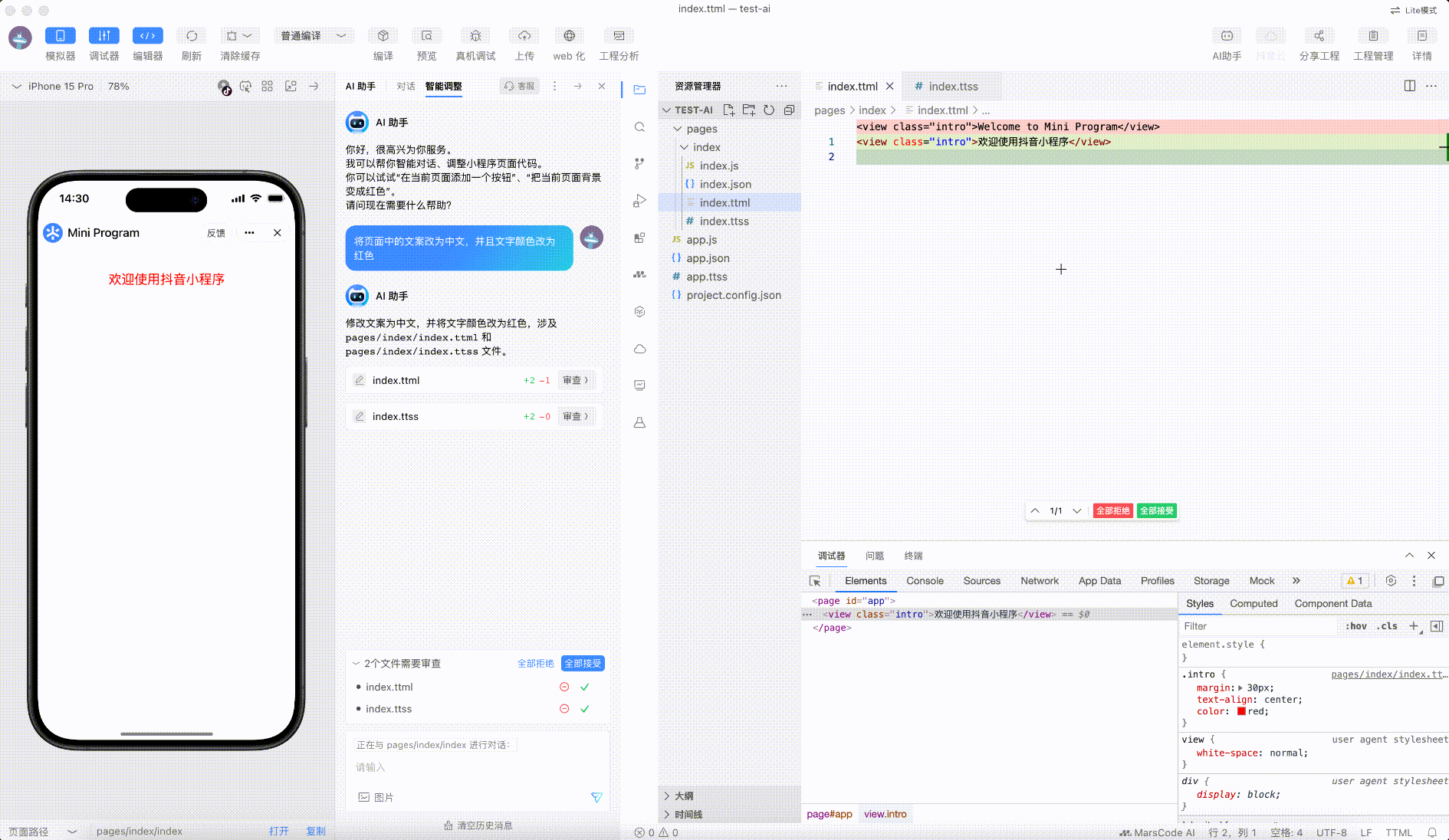Click the 真机调试 device debug icon
Image resolution: width=1449 pixels, height=840 pixels.
tap(475, 36)
